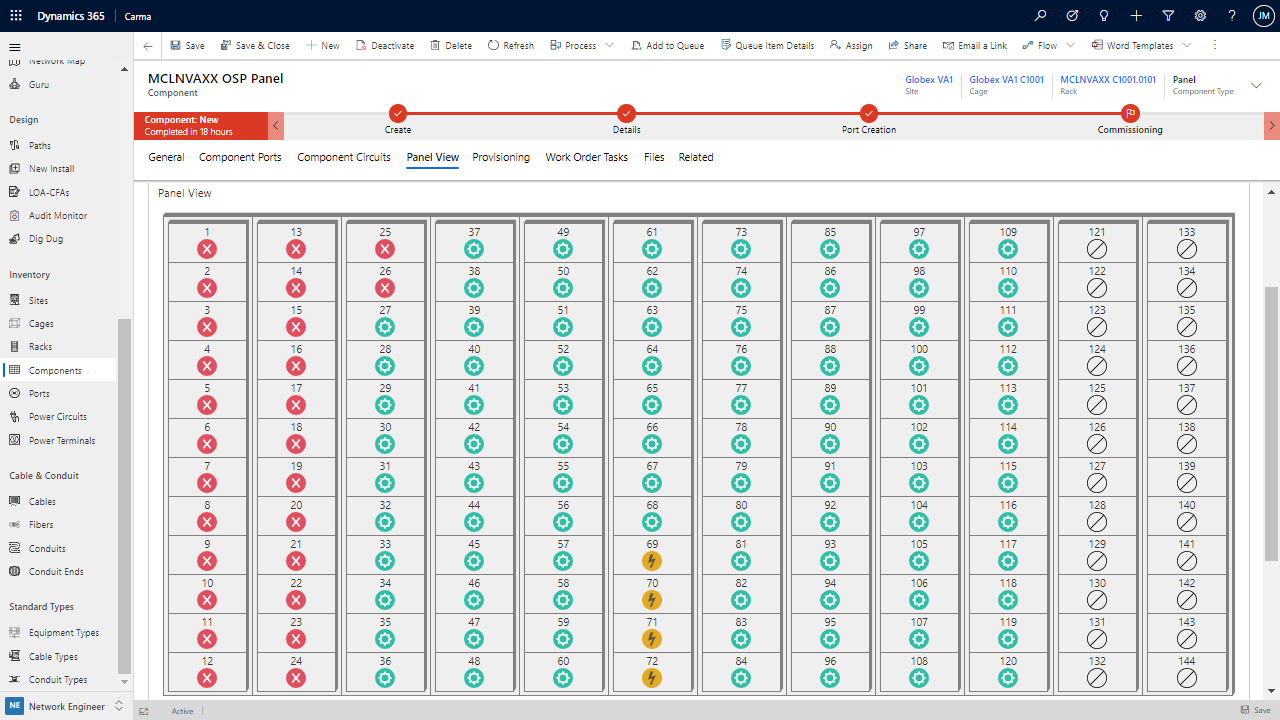Click Delete in the command bar
This screenshot has width=1280, height=720.
tap(451, 46)
